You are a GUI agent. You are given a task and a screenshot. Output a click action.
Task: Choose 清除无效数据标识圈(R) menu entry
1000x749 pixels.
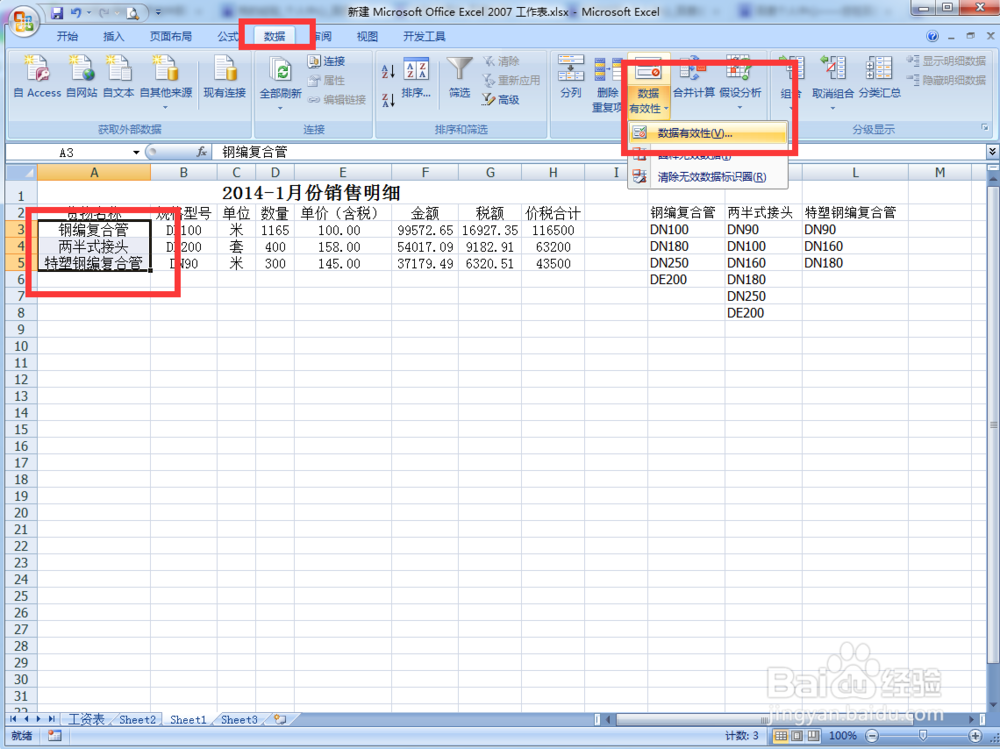pos(708,177)
